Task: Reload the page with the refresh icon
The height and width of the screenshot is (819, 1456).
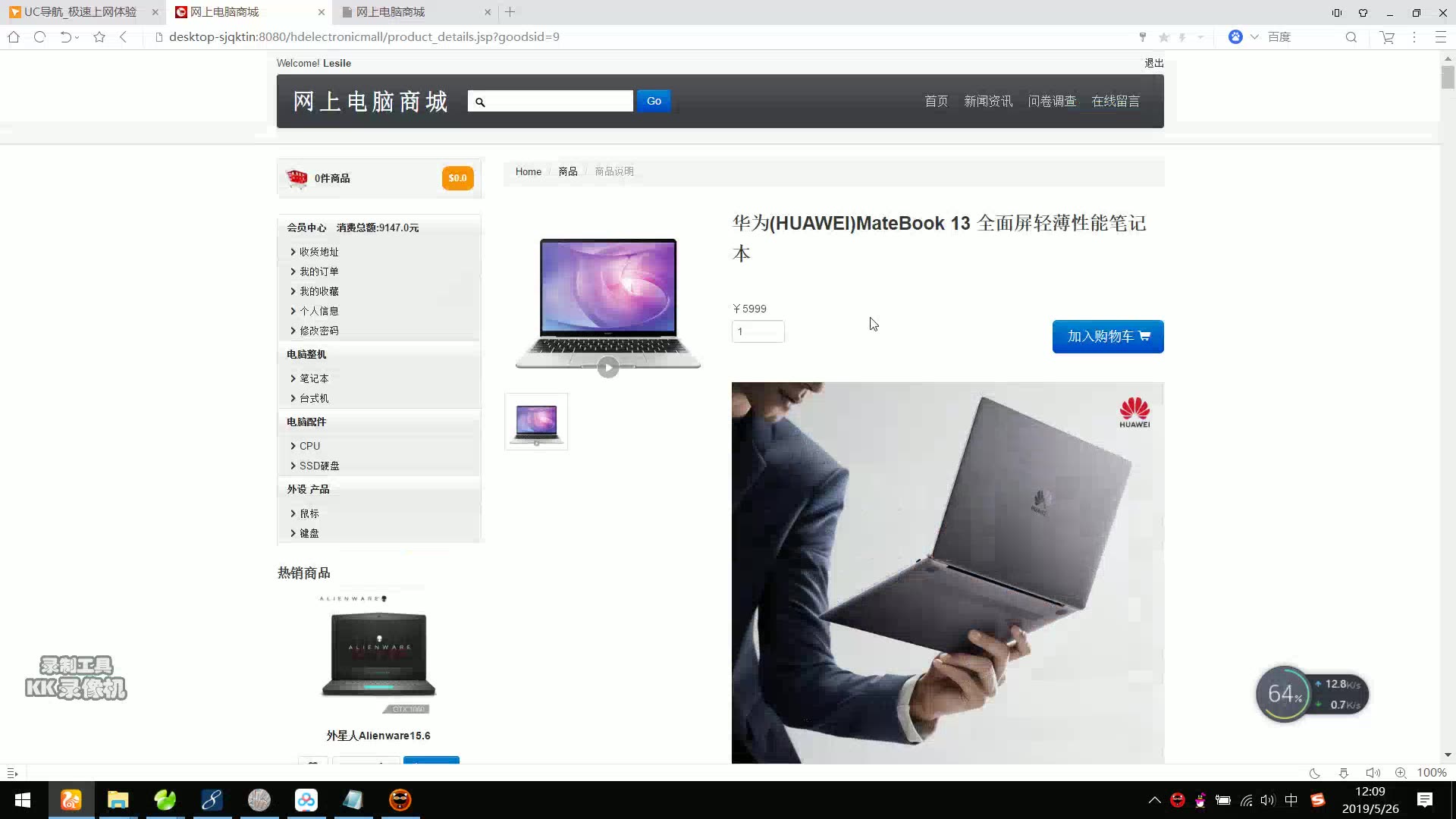Action: (x=39, y=37)
